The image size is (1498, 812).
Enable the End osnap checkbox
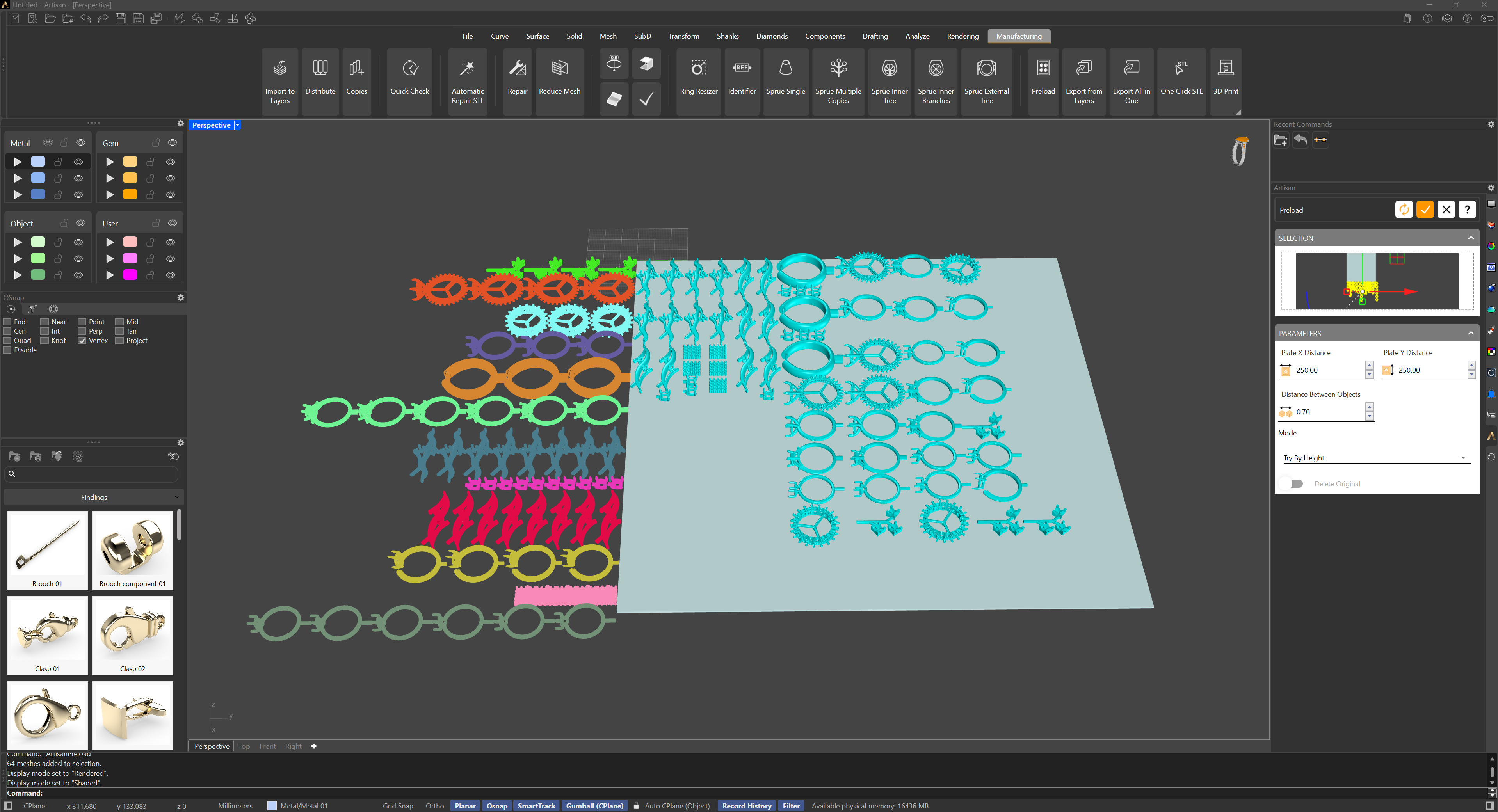click(7, 322)
